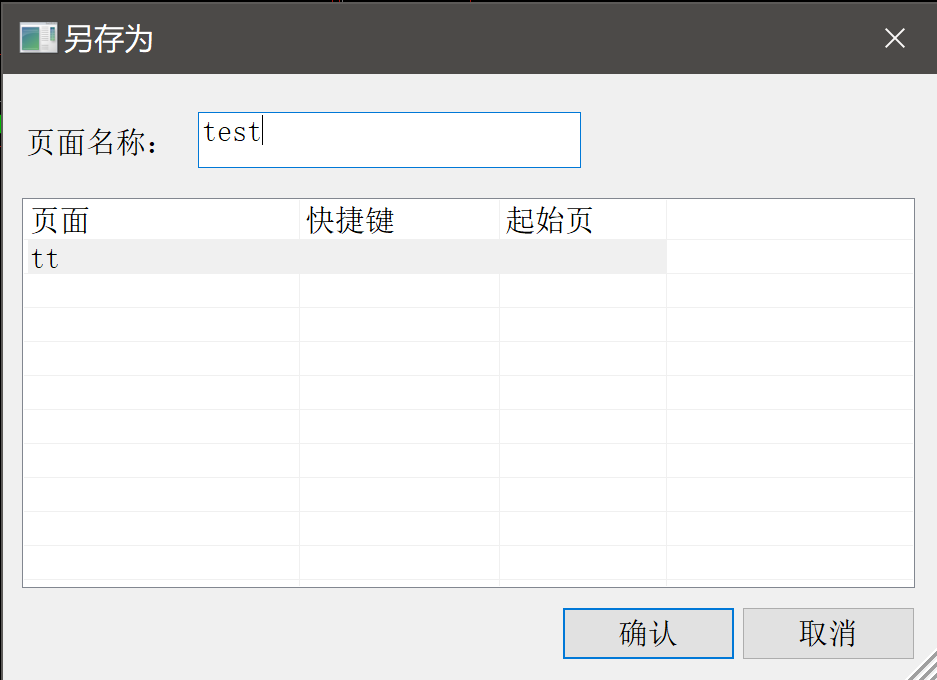Click the divider between 页面 and 快捷键 headers

[x=300, y=221]
